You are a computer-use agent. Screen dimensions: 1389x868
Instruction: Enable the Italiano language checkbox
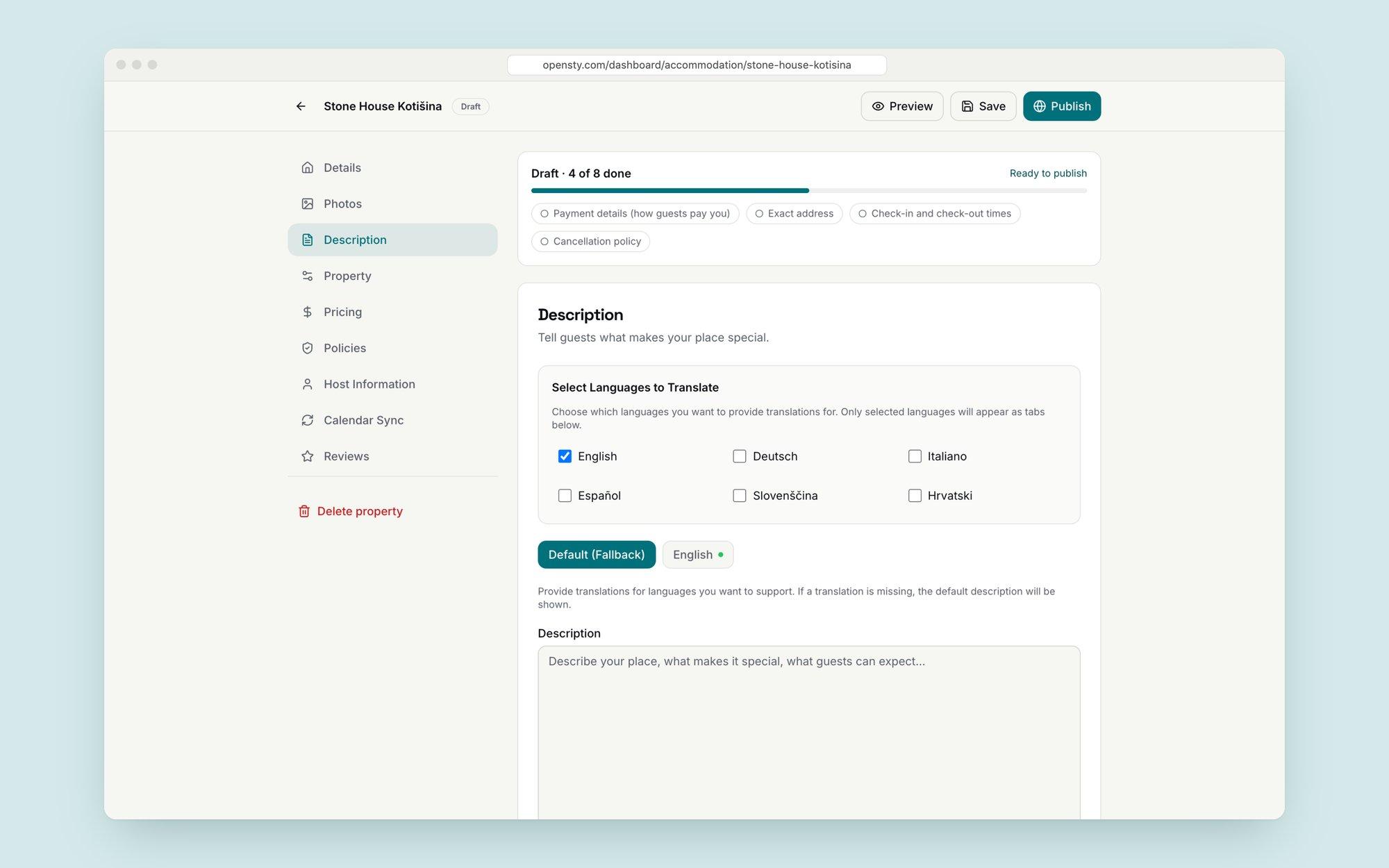click(915, 456)
